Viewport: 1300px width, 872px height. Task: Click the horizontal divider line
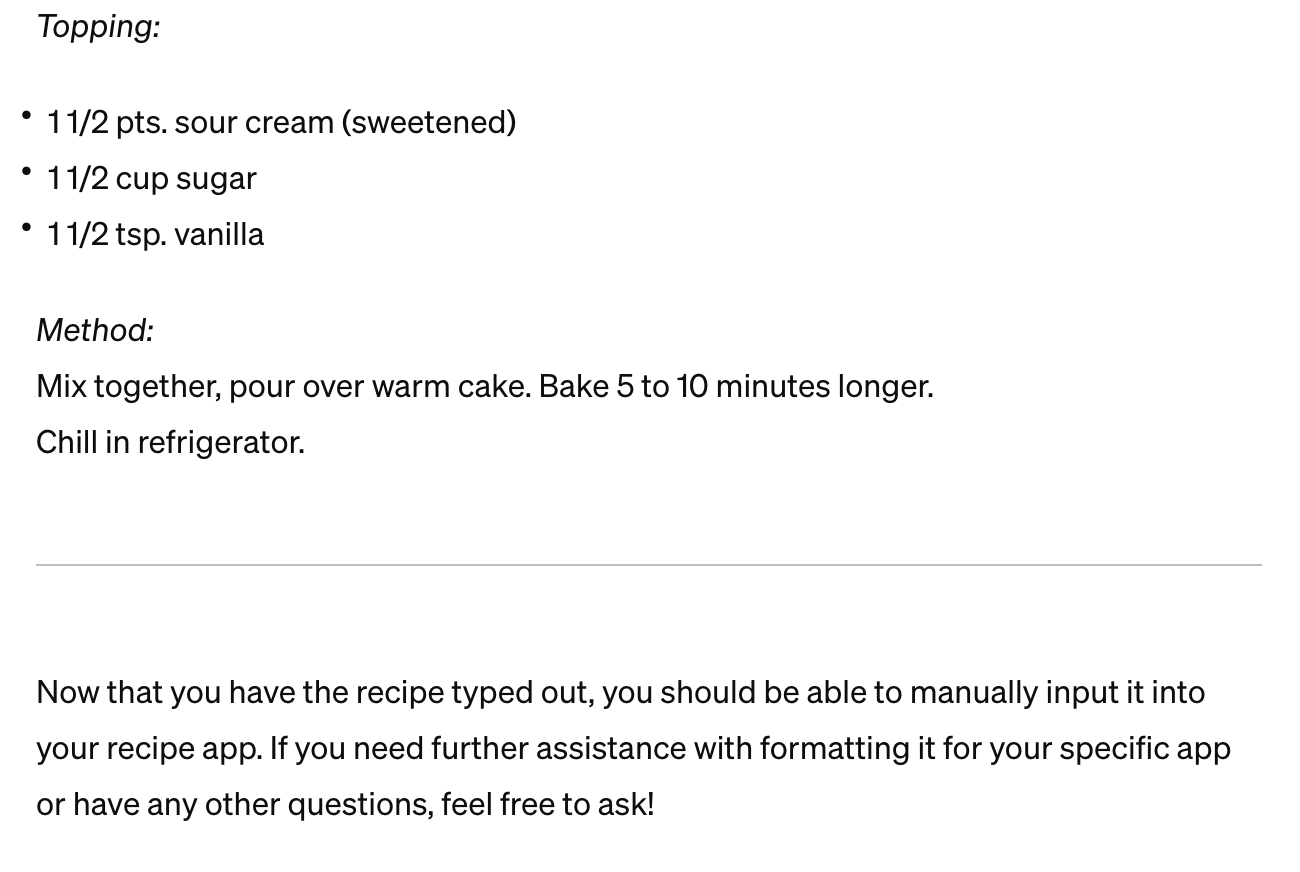point(648,565)
